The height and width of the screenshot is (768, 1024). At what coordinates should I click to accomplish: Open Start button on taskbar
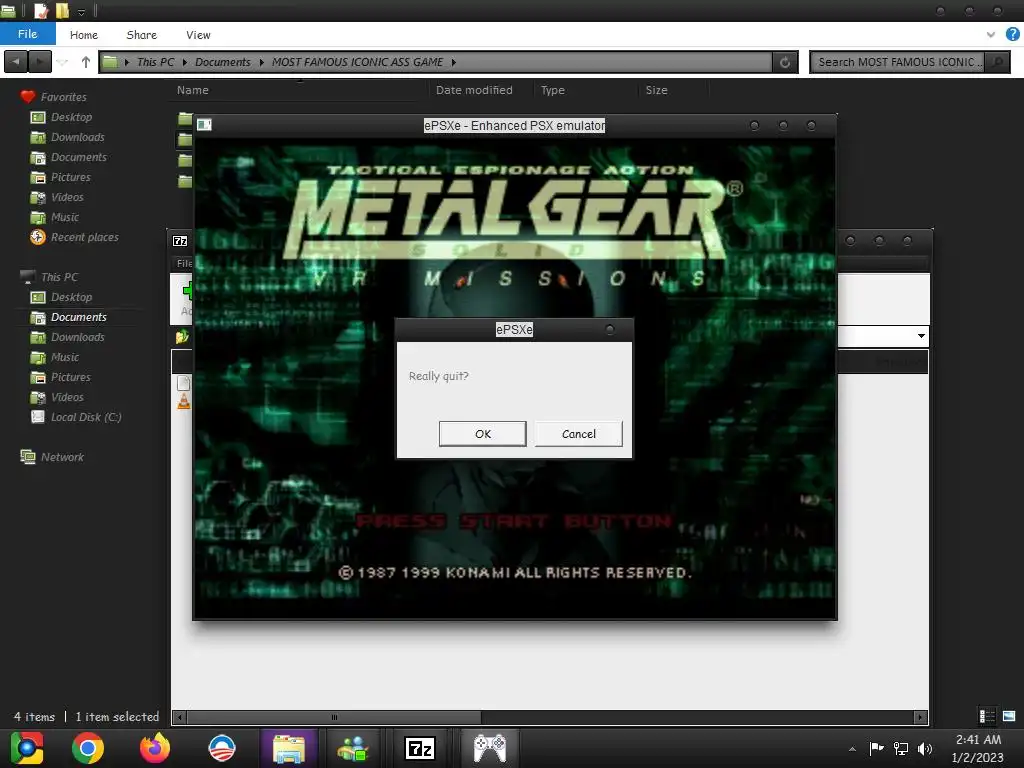(27, 748)
